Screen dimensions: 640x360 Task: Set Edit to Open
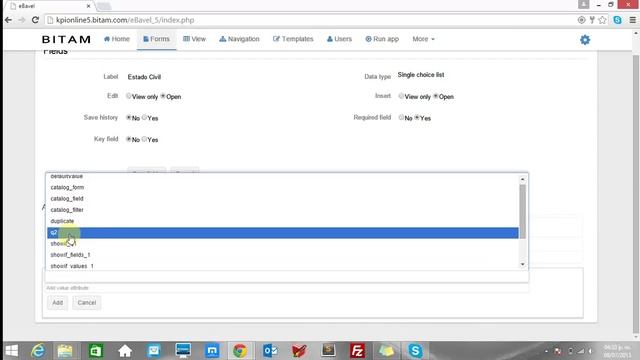[163, 96]
